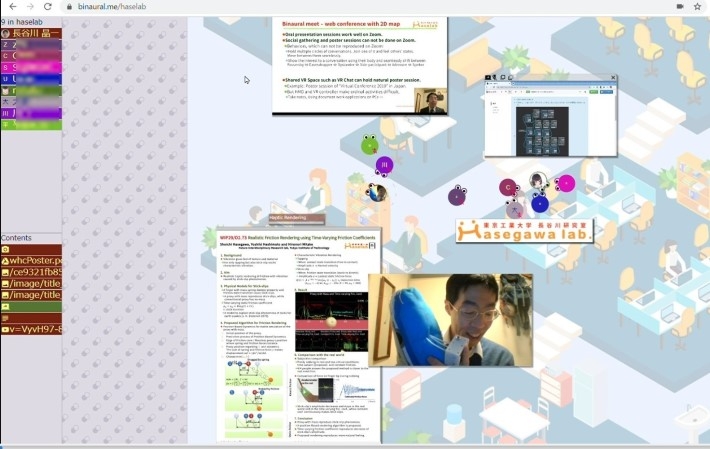Open the v=VyvH97 video content entry
Image resolution: width=710 pixels, height=449 pixels.
pos(31,329)
